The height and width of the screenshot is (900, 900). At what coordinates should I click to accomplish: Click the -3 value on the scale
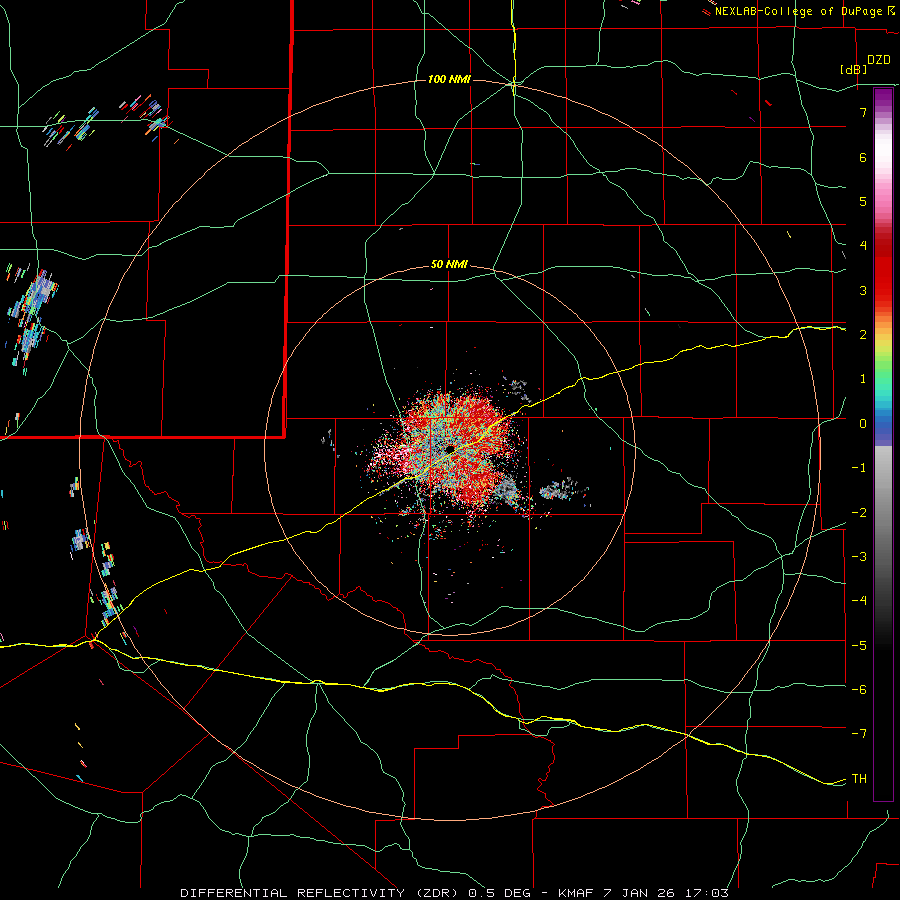coord(859,557)
